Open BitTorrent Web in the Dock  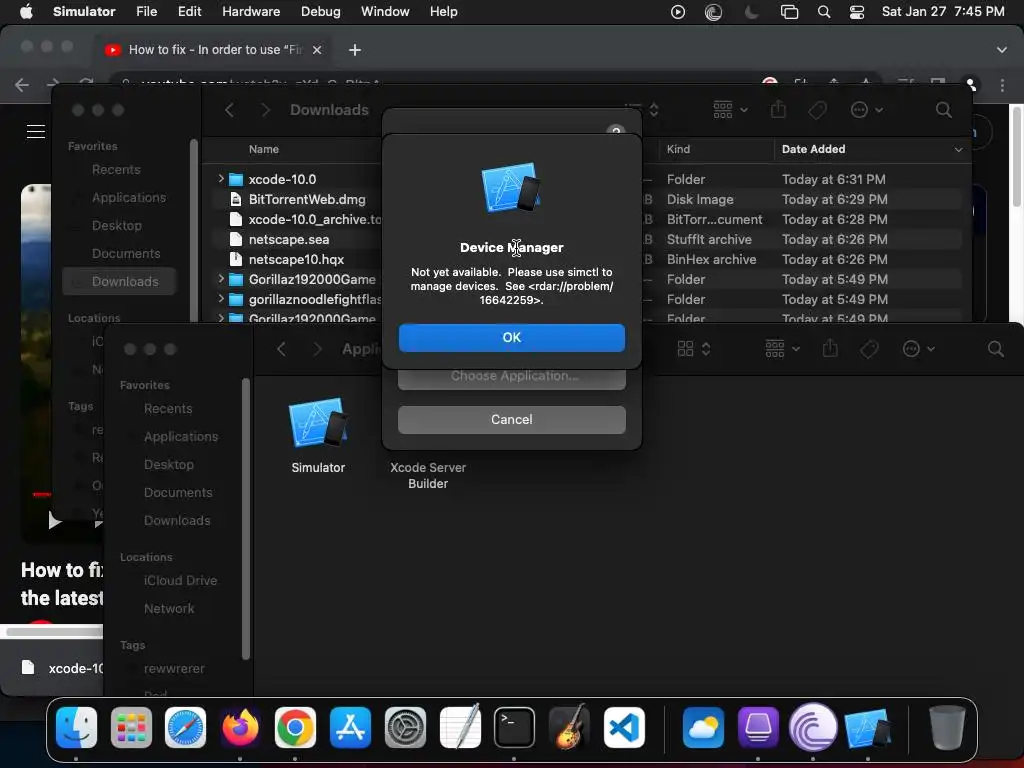click(813, 728)
